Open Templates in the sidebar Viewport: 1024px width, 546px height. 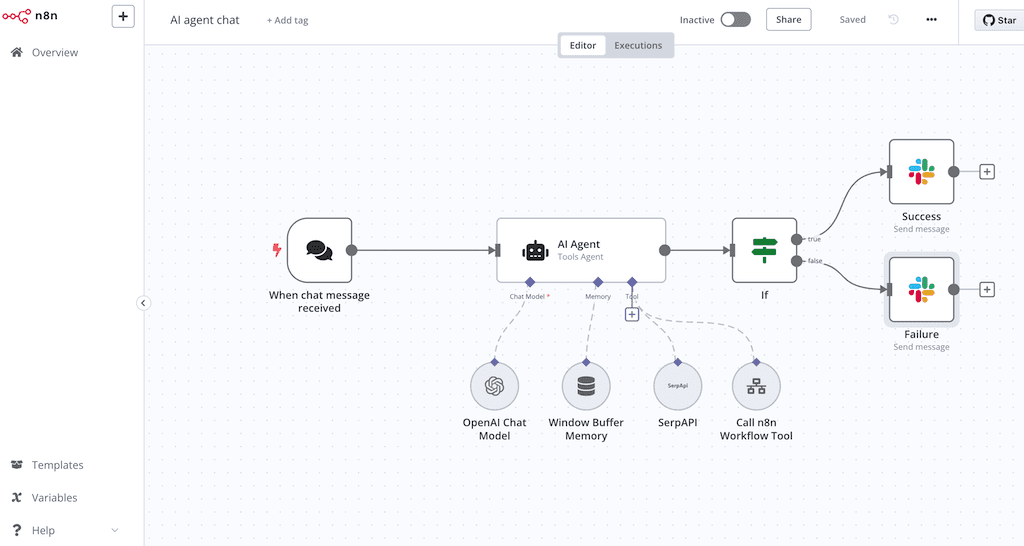tap(57, 465)
